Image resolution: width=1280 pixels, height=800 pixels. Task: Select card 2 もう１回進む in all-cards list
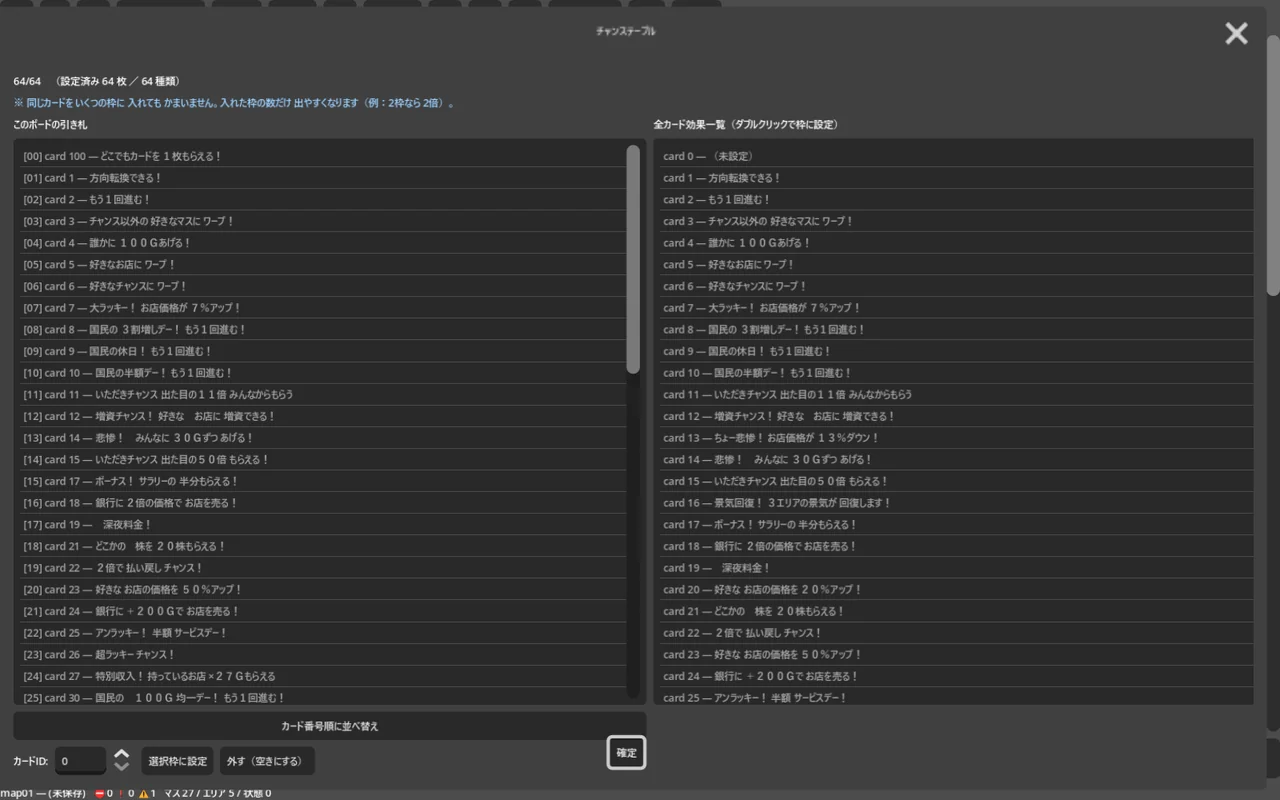tap(956, 200)
